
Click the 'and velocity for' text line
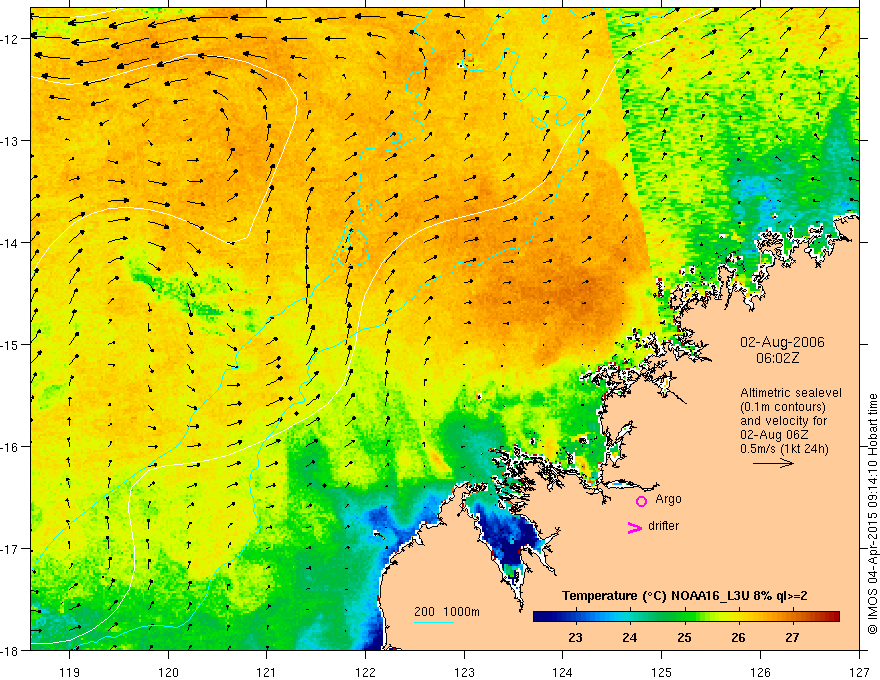pos(783,420)
